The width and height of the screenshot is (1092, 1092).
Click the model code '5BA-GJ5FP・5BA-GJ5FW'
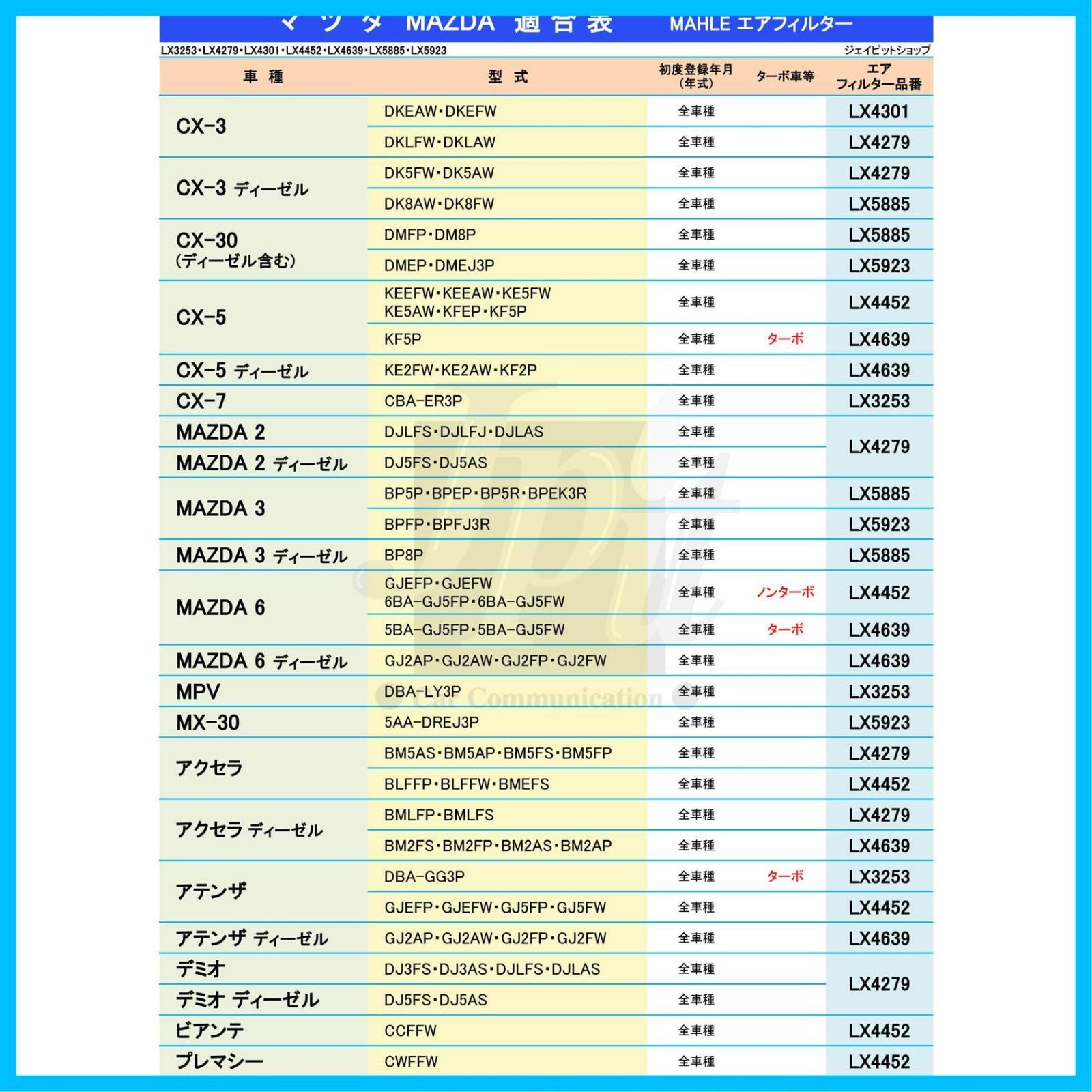click(474, 630)
